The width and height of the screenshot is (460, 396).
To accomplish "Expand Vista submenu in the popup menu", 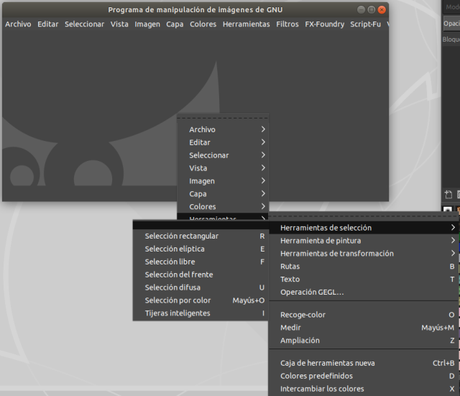I will [223, 168].
